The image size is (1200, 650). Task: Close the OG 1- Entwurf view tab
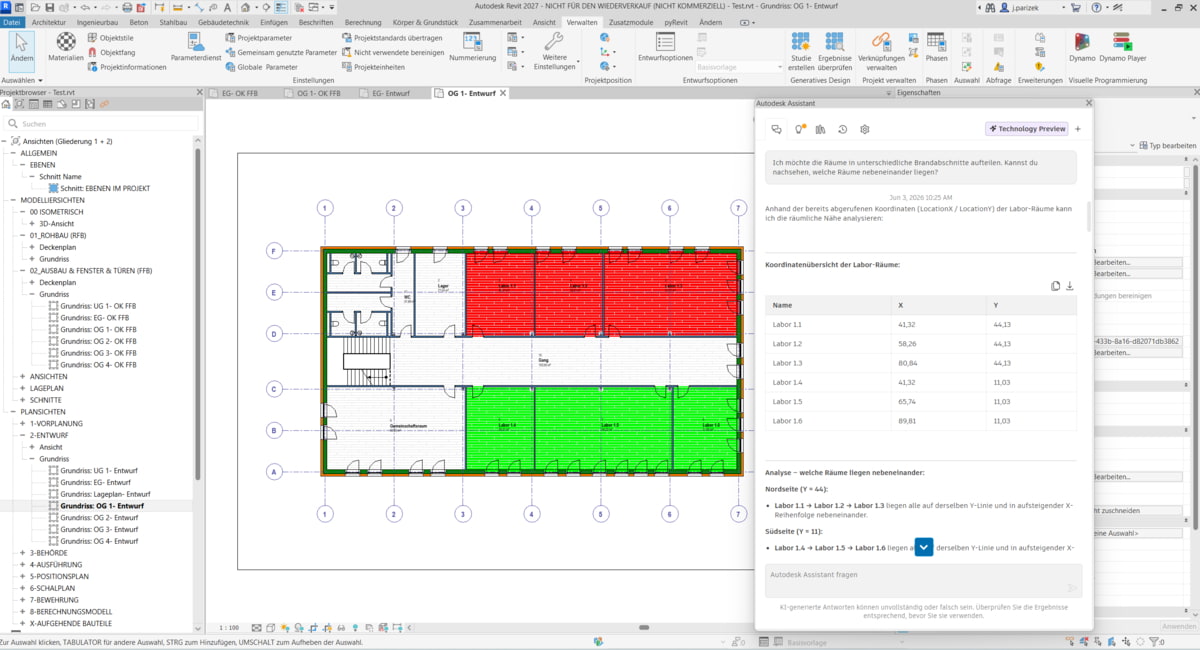pyautogui.click(x=503, y=93)
